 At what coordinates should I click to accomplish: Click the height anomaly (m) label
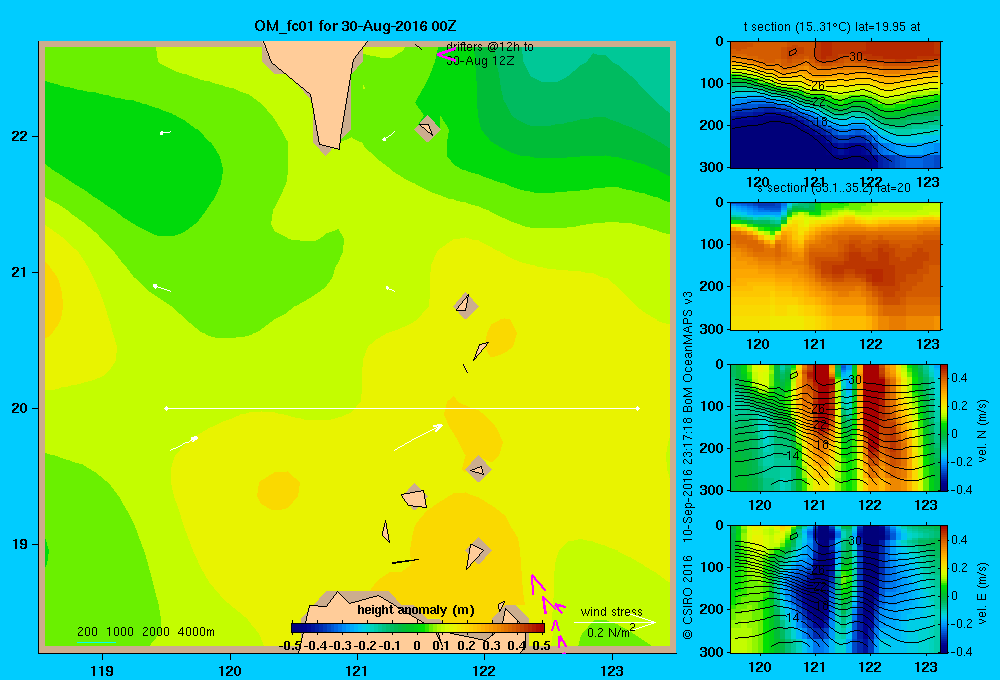416,610
